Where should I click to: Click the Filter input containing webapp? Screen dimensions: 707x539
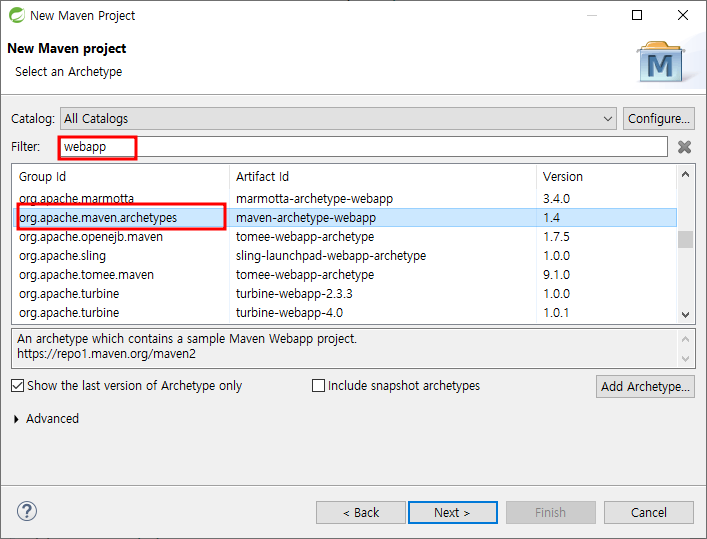click(363, 147)
